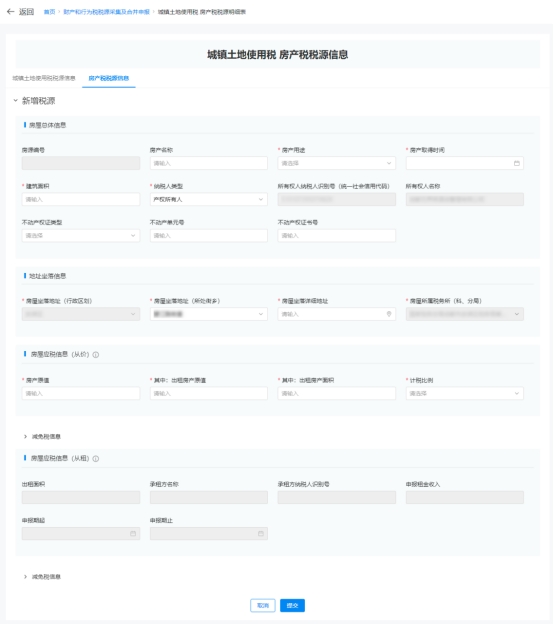The image size is (554, 624).
Task: Collapse the 新增税源 section chevron
Action: pos(16,101)
